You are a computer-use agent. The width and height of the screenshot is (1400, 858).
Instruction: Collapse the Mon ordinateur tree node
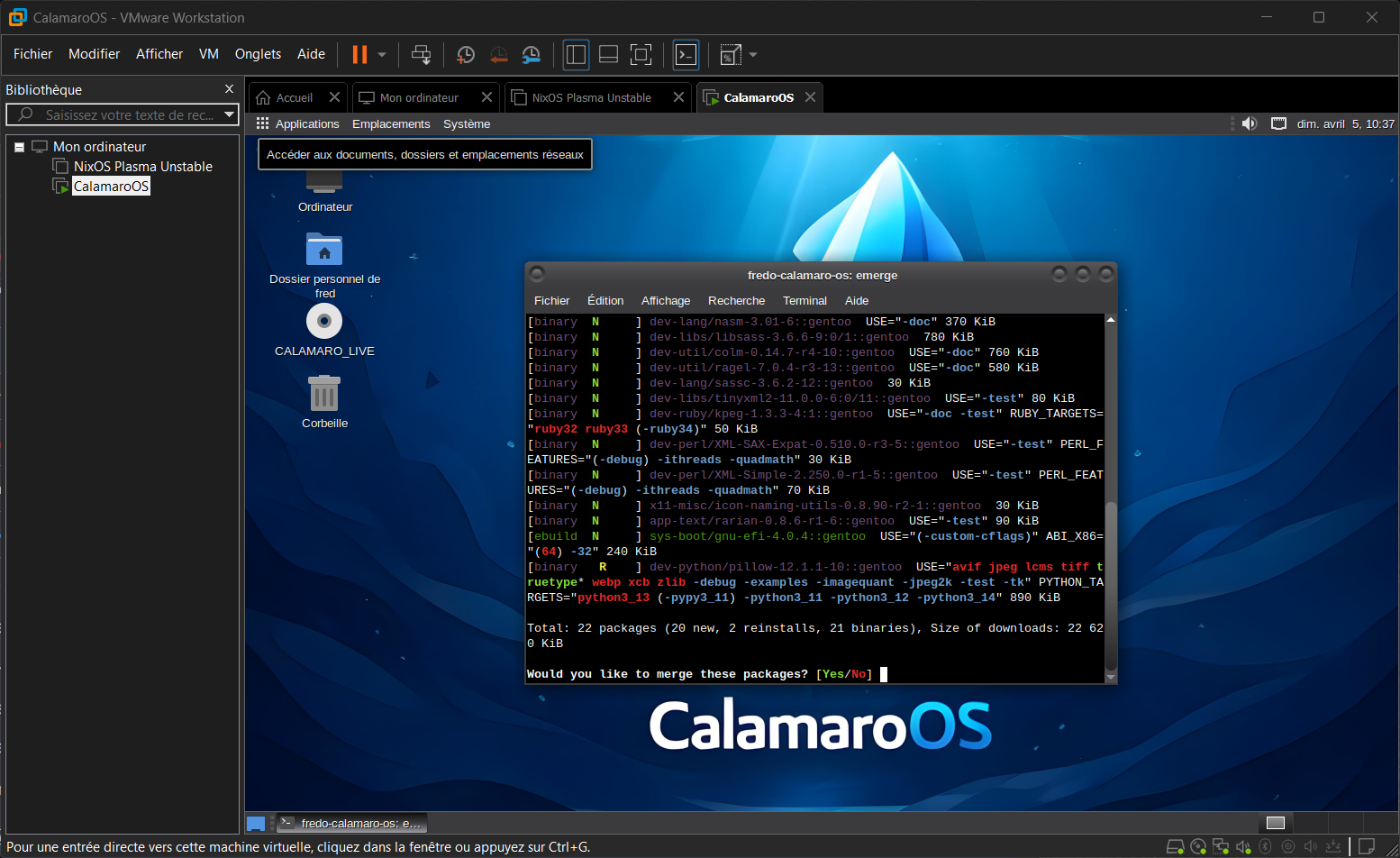(19, 147)
